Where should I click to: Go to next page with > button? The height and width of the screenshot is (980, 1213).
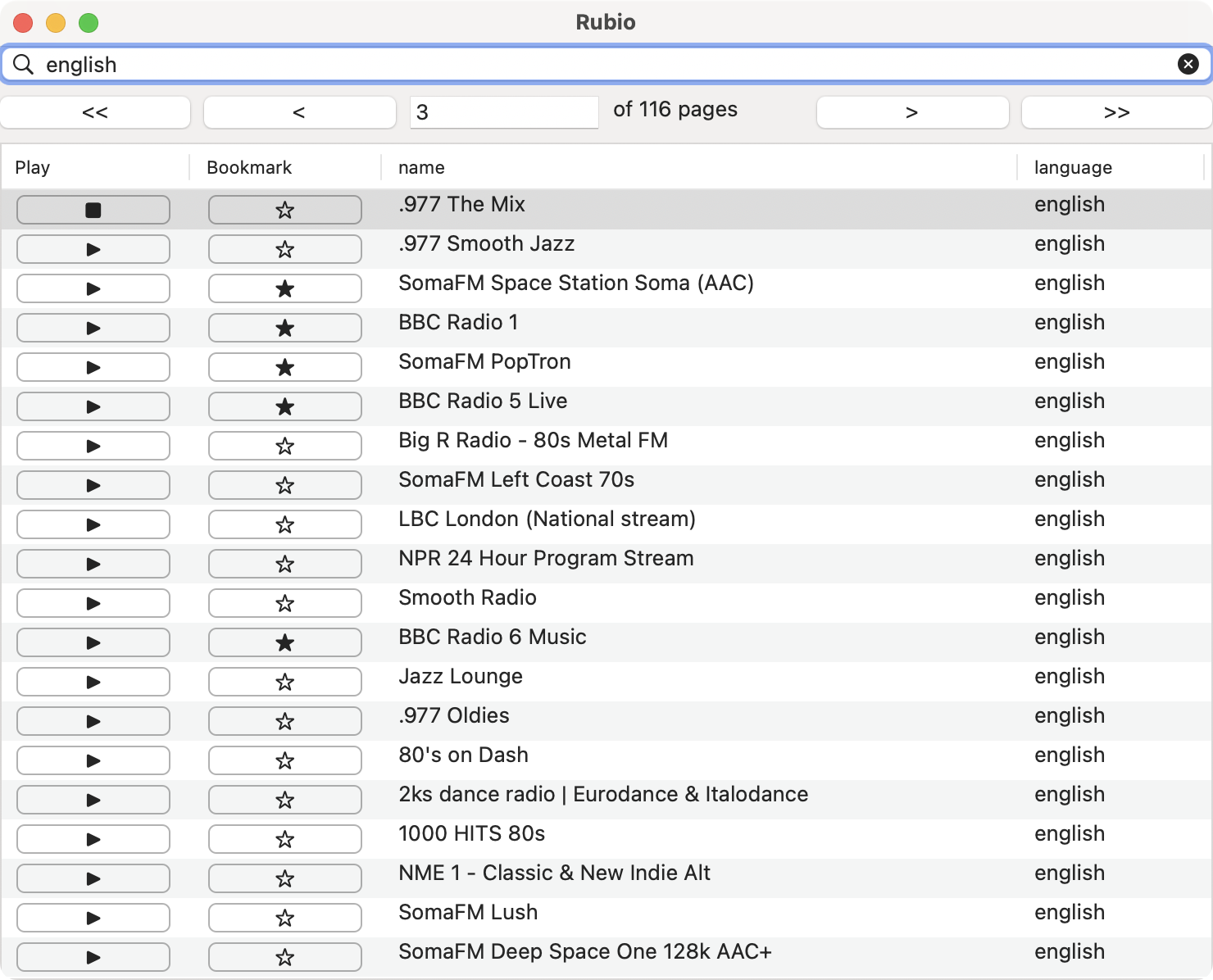[912, 112]
